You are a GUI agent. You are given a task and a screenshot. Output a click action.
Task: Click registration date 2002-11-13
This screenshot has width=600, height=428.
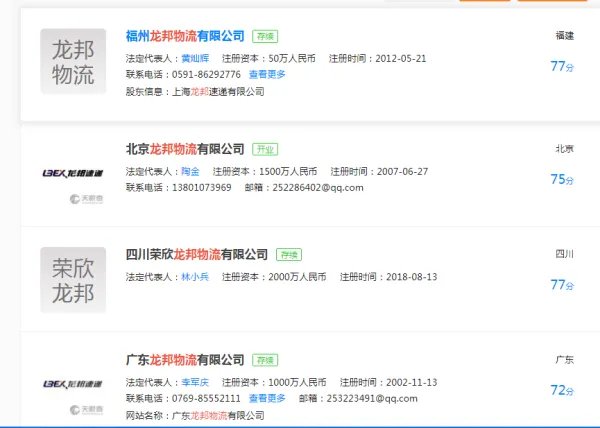tap(412, 382)
